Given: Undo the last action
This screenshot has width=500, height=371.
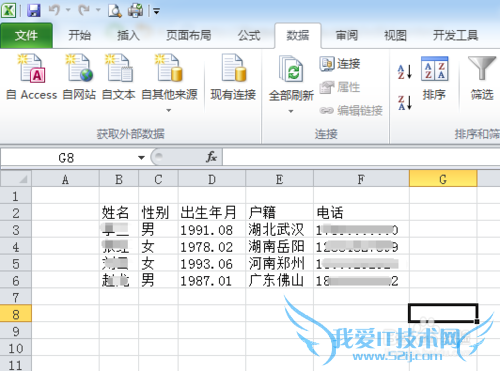Looking at the screenshot, I should click(54, 10).
